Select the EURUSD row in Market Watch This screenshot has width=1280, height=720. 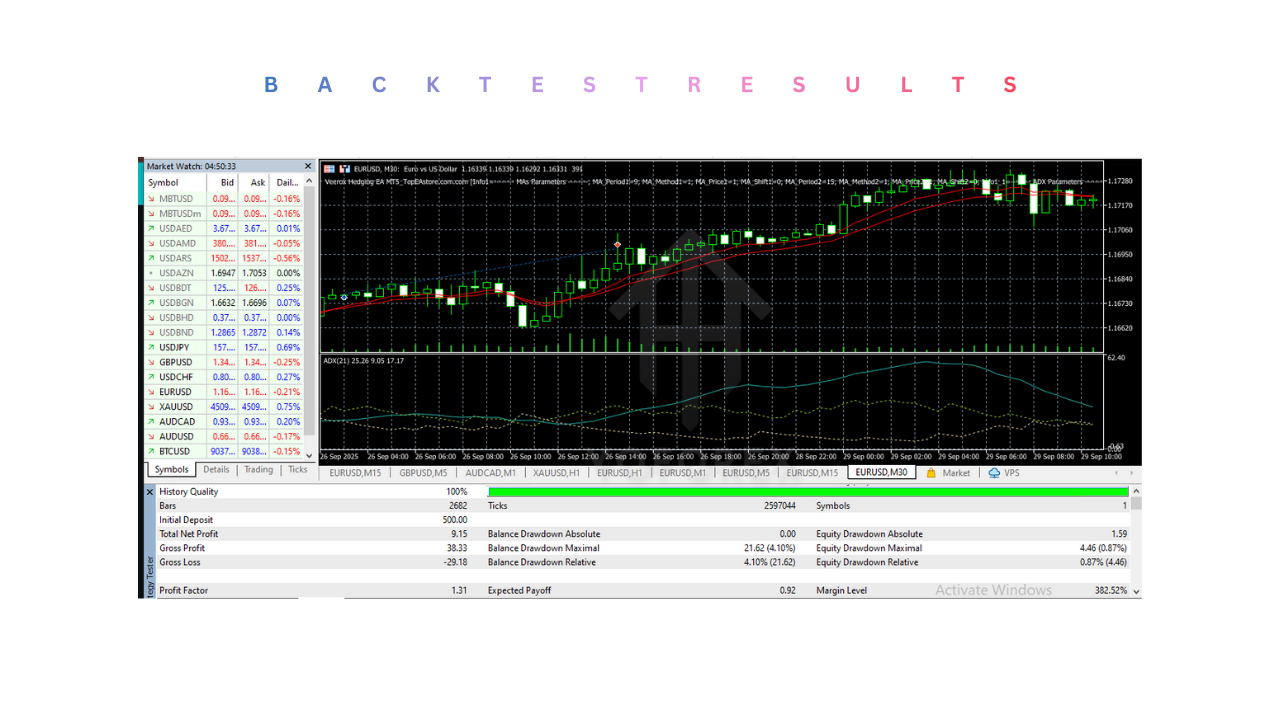[x=176, y=392]
